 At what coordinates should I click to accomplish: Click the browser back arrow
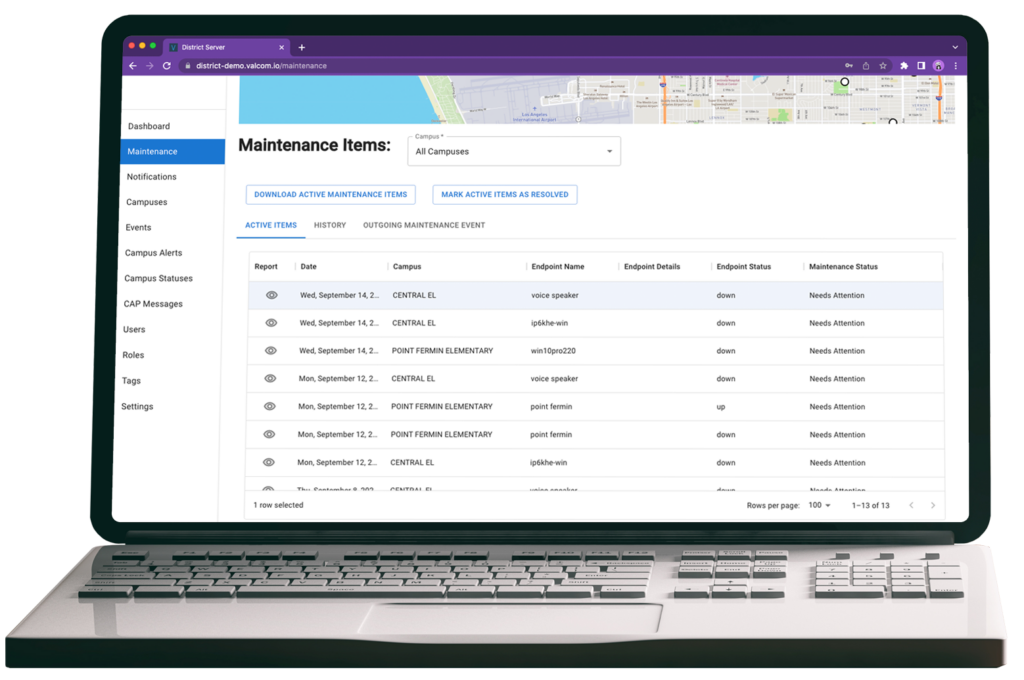(132, 66)
